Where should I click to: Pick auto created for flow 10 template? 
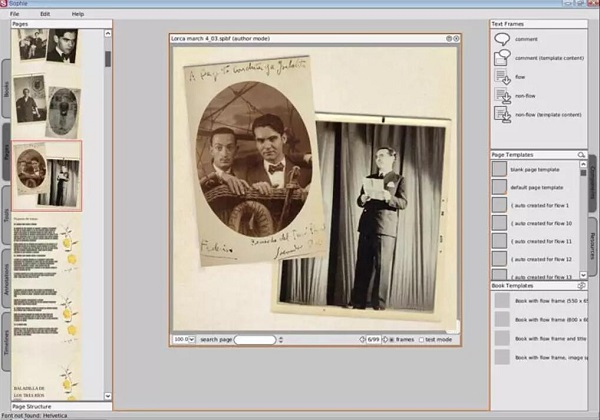536,223
